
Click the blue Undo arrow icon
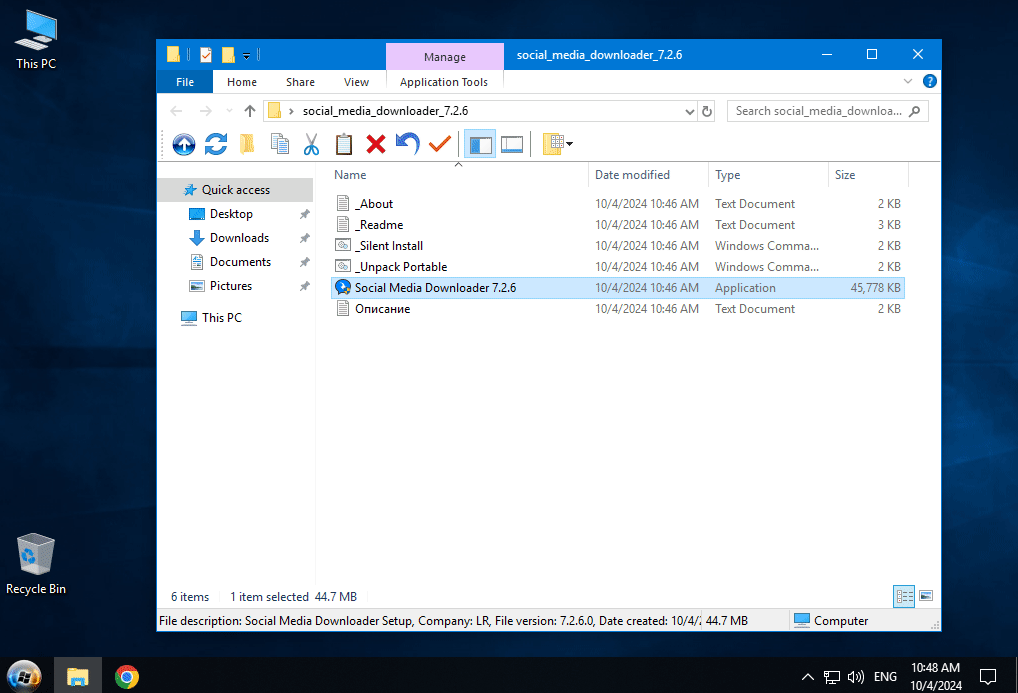(x=408, y=143)
